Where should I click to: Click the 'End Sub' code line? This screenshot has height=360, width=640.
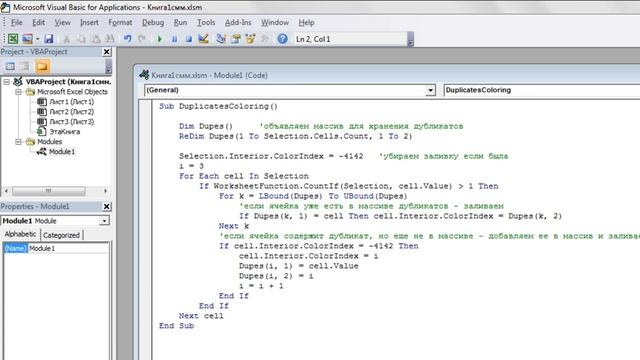176,326
